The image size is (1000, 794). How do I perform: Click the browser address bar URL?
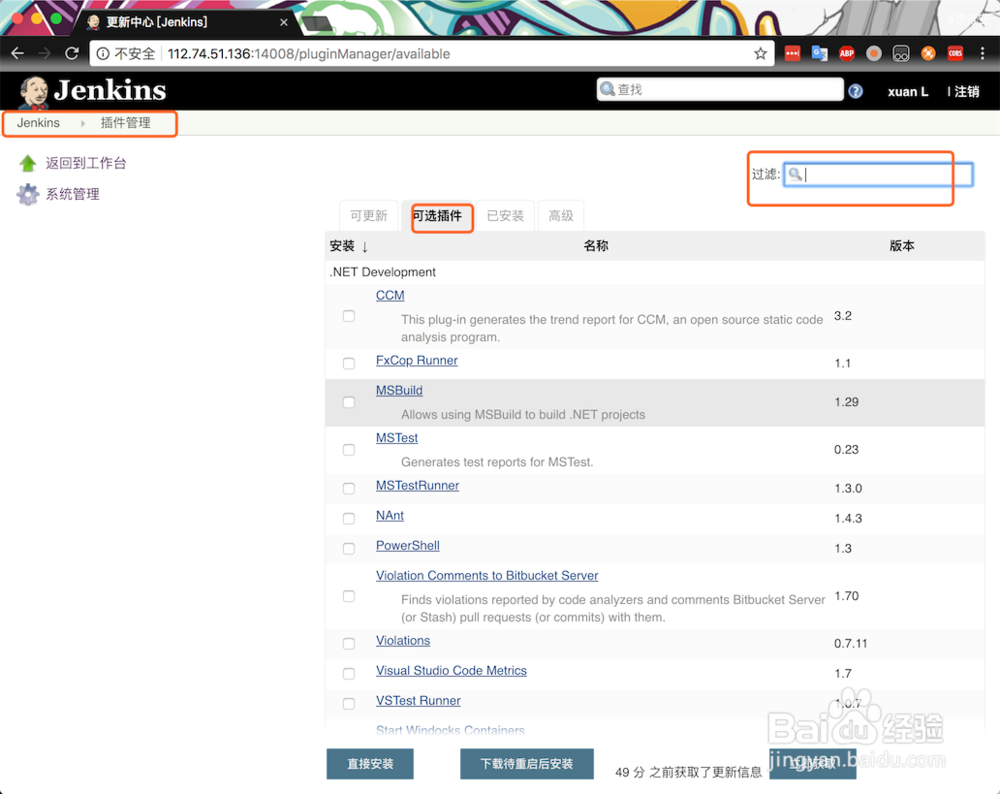pyautogui.click(x=309, y=54)
